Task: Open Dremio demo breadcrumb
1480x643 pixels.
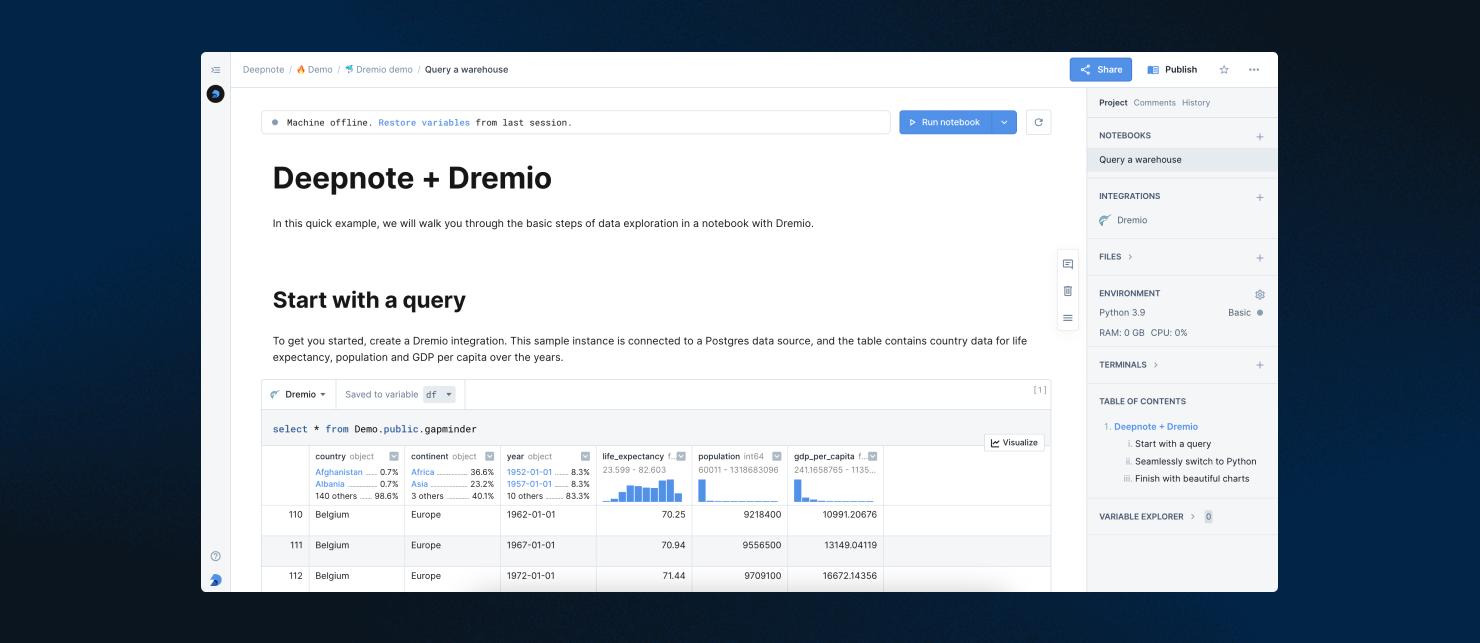Action: 379,70
